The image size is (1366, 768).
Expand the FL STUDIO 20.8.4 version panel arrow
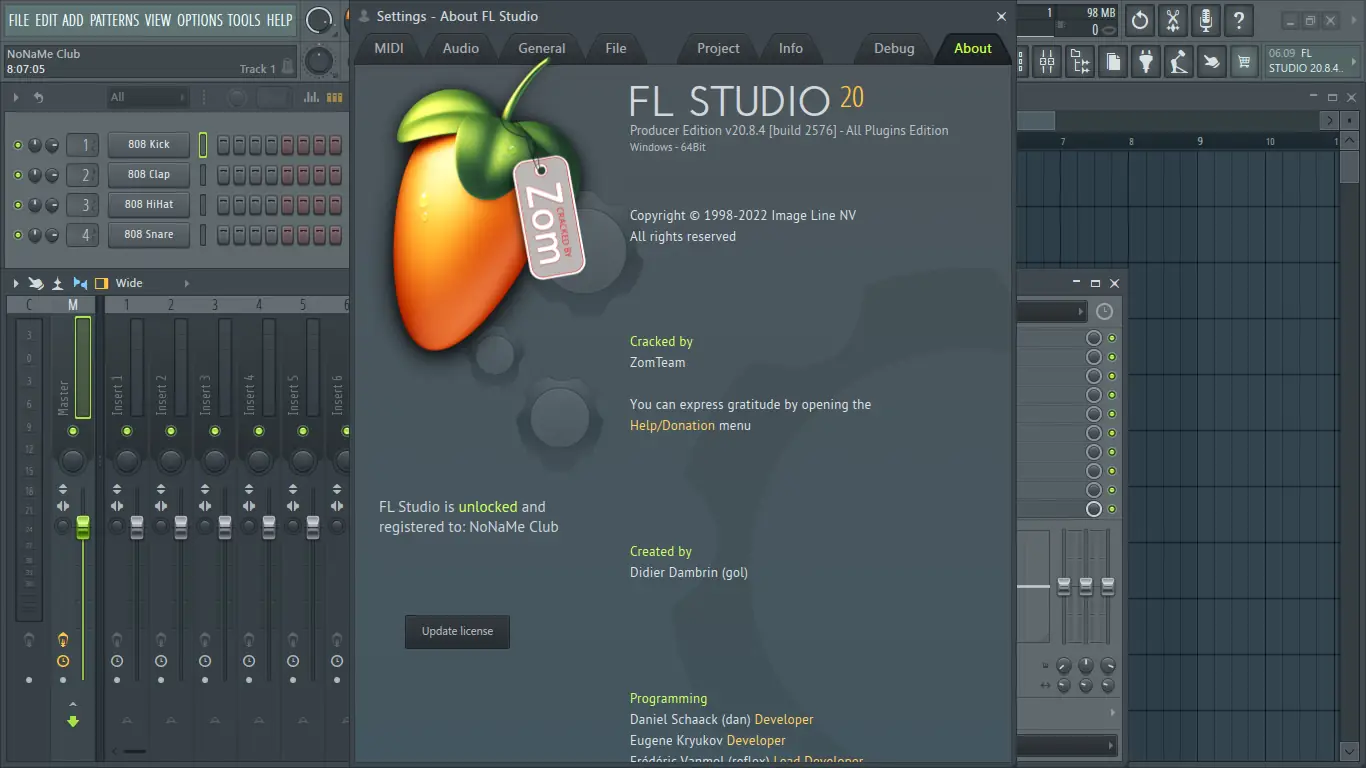point(1354,61)
